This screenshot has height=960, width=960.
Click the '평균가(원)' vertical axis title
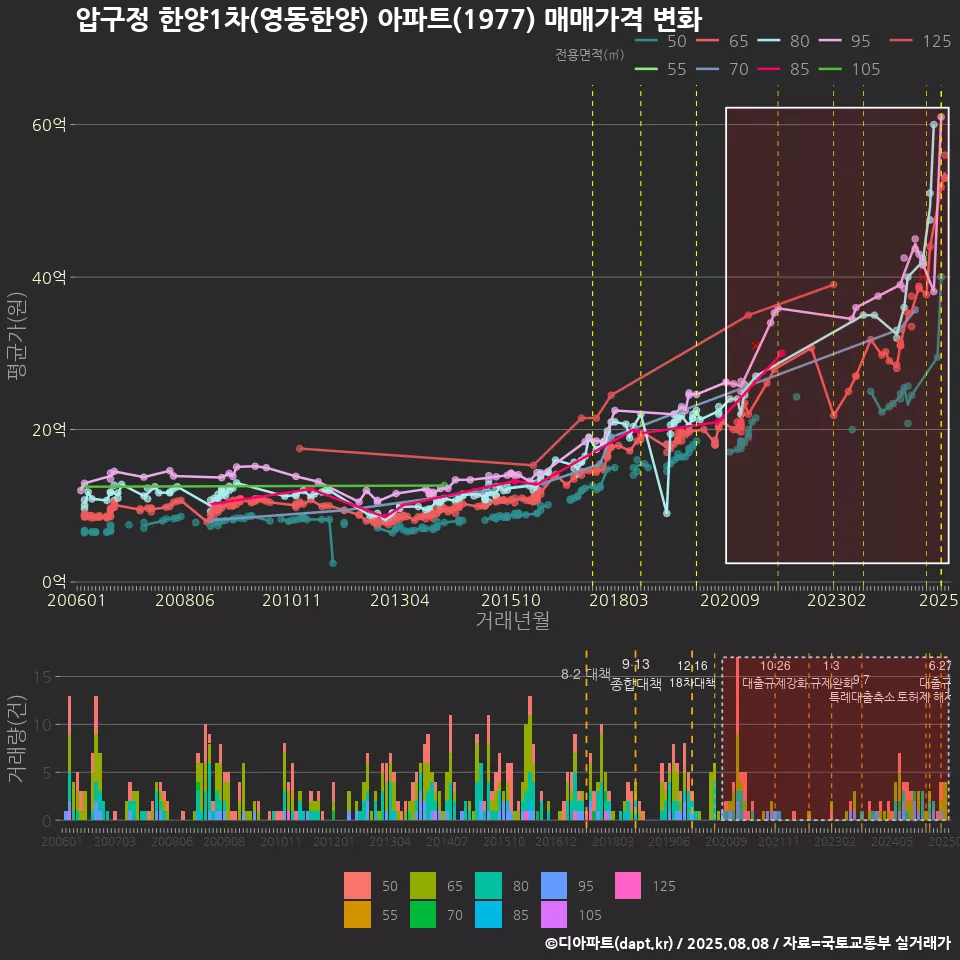(x=17, y=336)
